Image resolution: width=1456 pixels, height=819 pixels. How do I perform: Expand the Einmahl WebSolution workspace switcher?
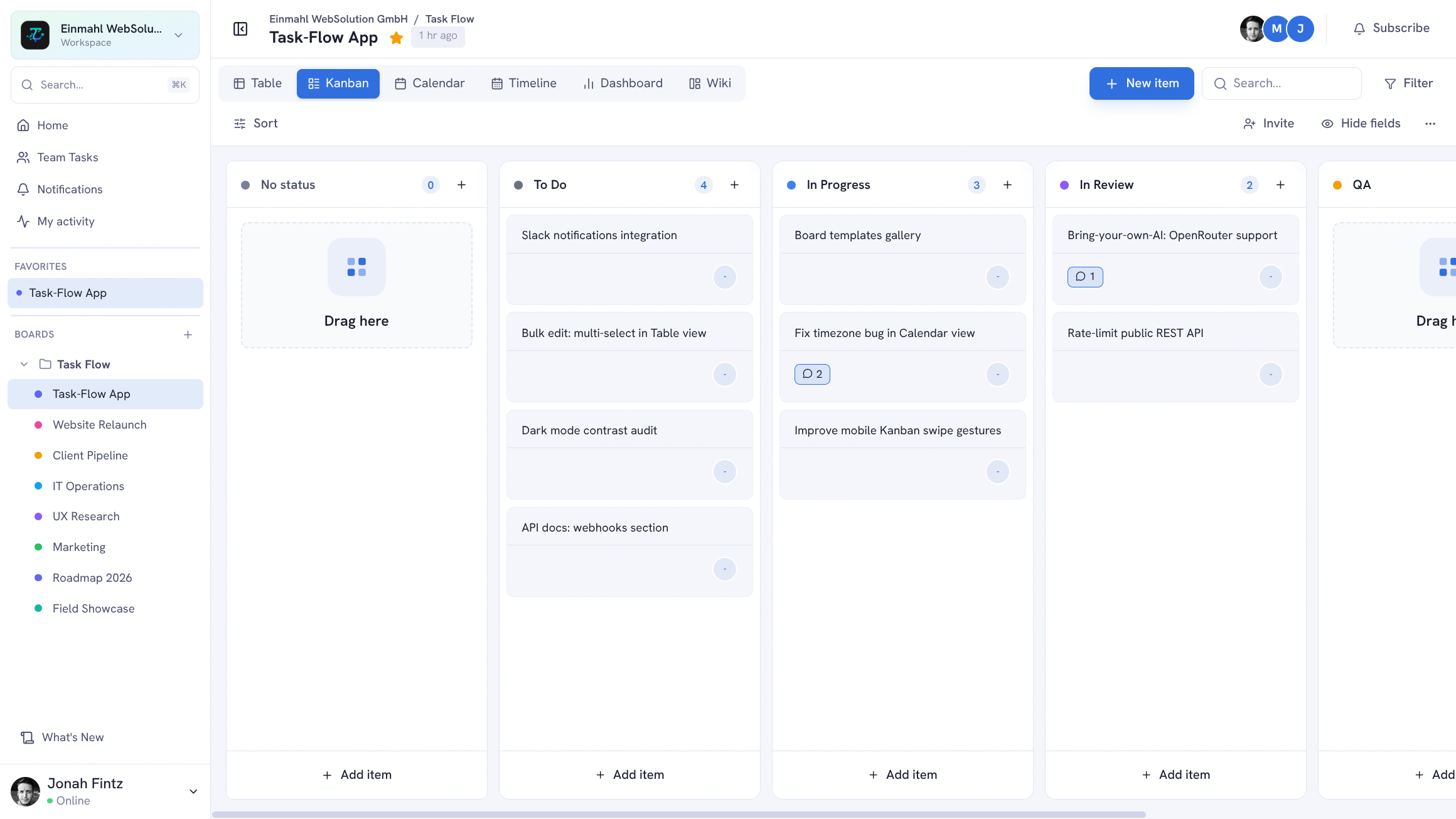(105, 35)
